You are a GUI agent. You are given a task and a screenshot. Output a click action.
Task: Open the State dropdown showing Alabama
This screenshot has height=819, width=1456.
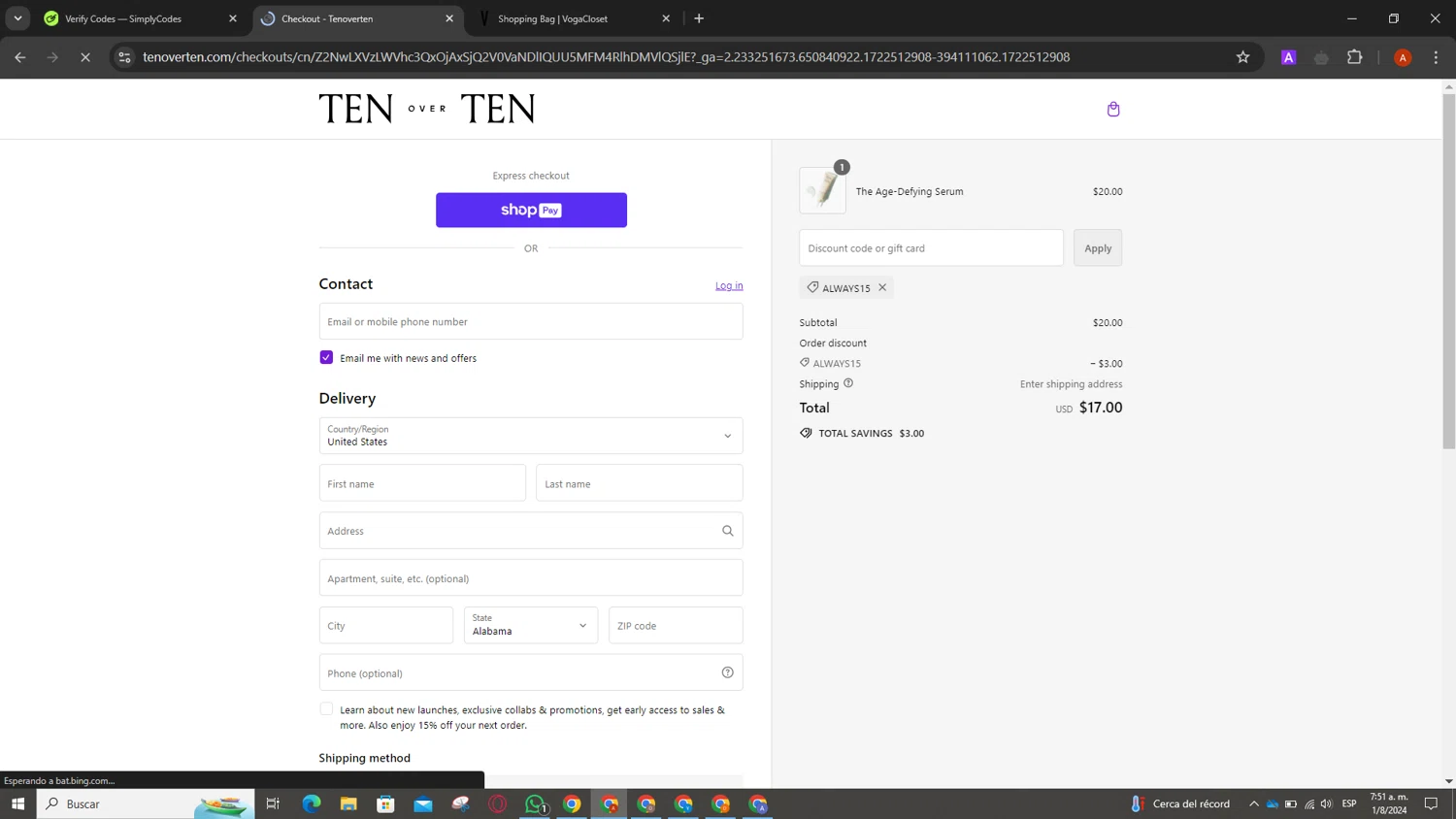tap(531, 625)
